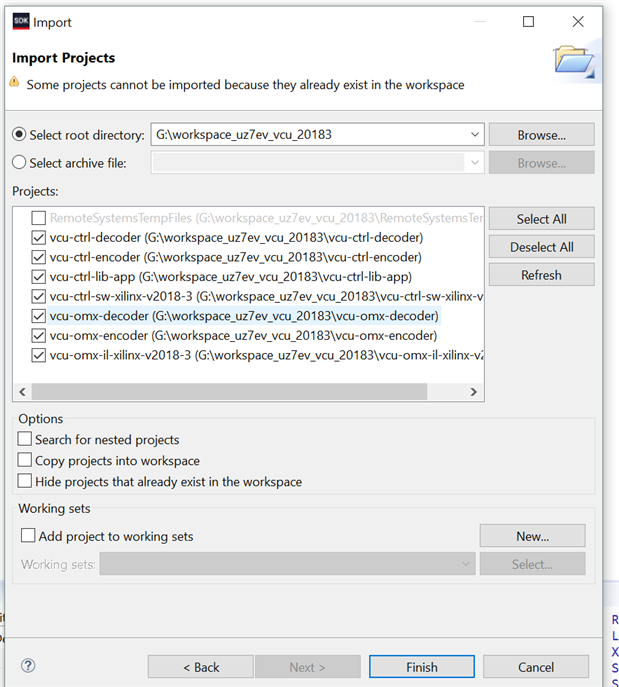Enable Copy projects into workspace
The height and width of the screenshot is (687, 619).
[x=25, y=460]
